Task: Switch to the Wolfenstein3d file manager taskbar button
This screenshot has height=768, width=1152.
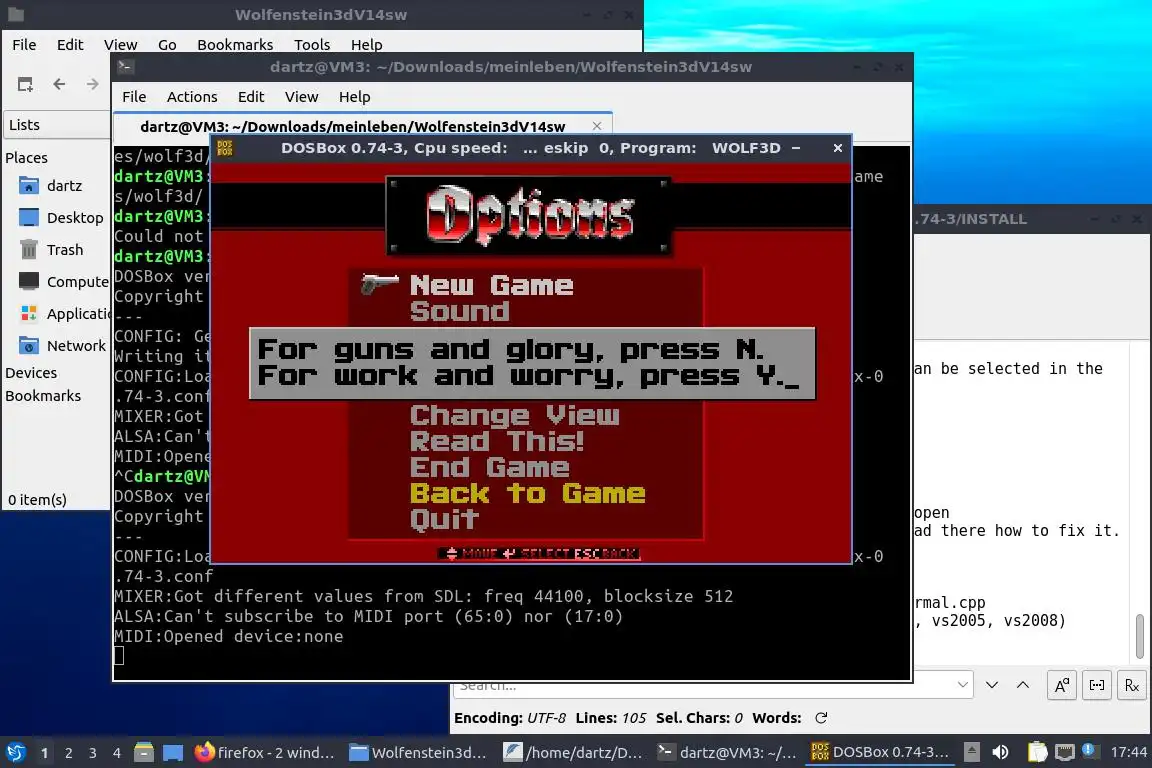Action: coord(418,752)
